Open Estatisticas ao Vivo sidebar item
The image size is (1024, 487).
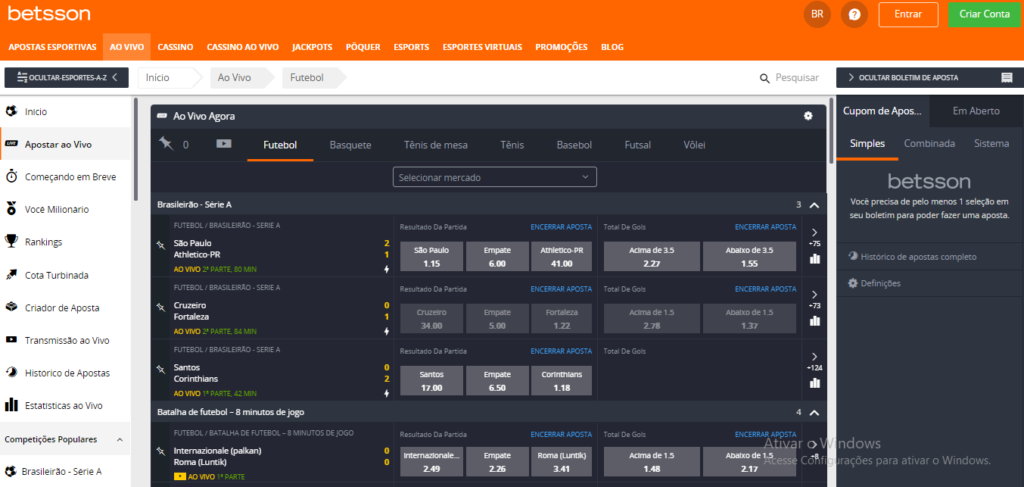[x=65, y=405]
